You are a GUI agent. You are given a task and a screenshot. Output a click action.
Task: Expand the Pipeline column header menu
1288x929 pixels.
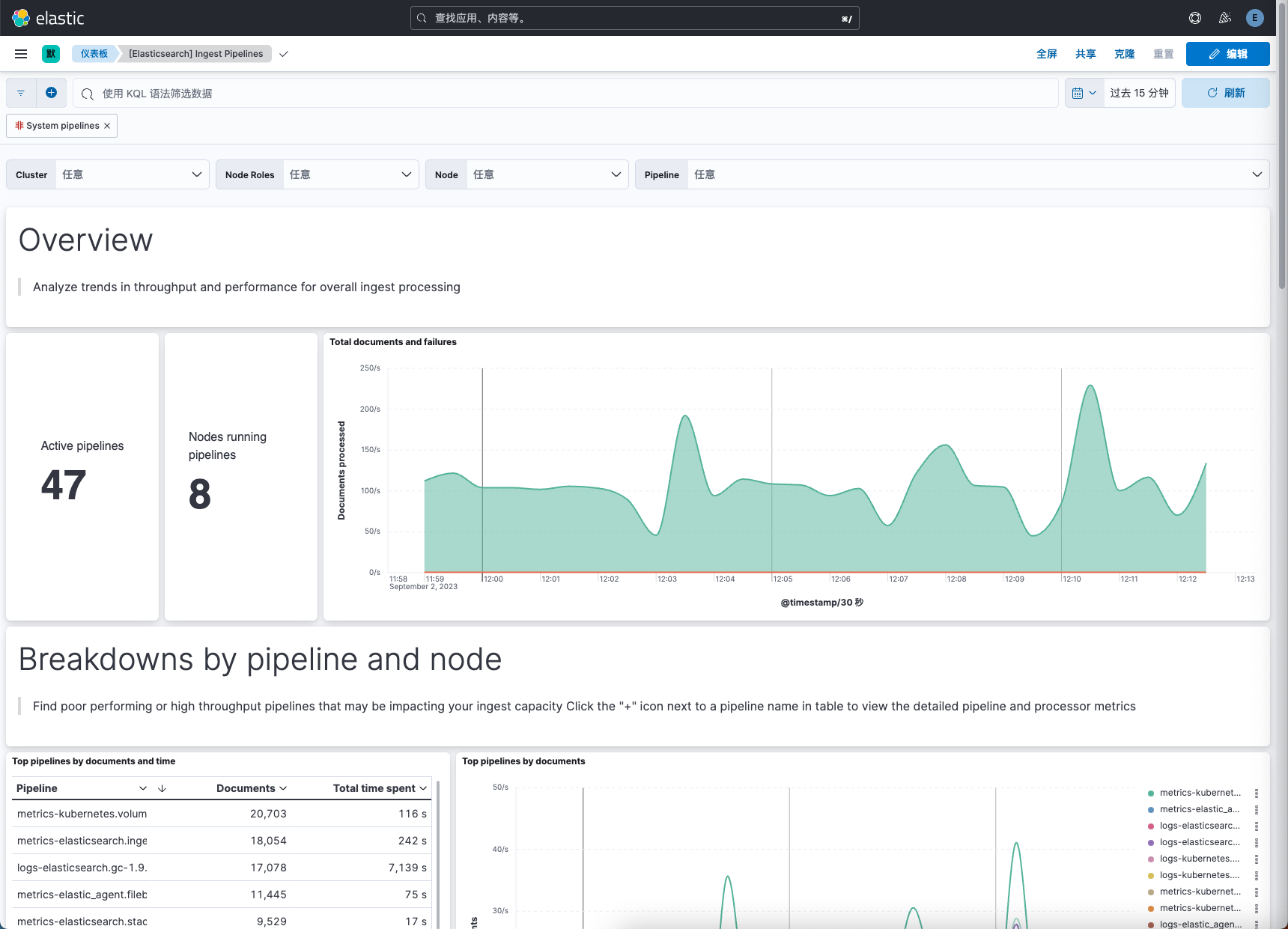tap(143, 788)
